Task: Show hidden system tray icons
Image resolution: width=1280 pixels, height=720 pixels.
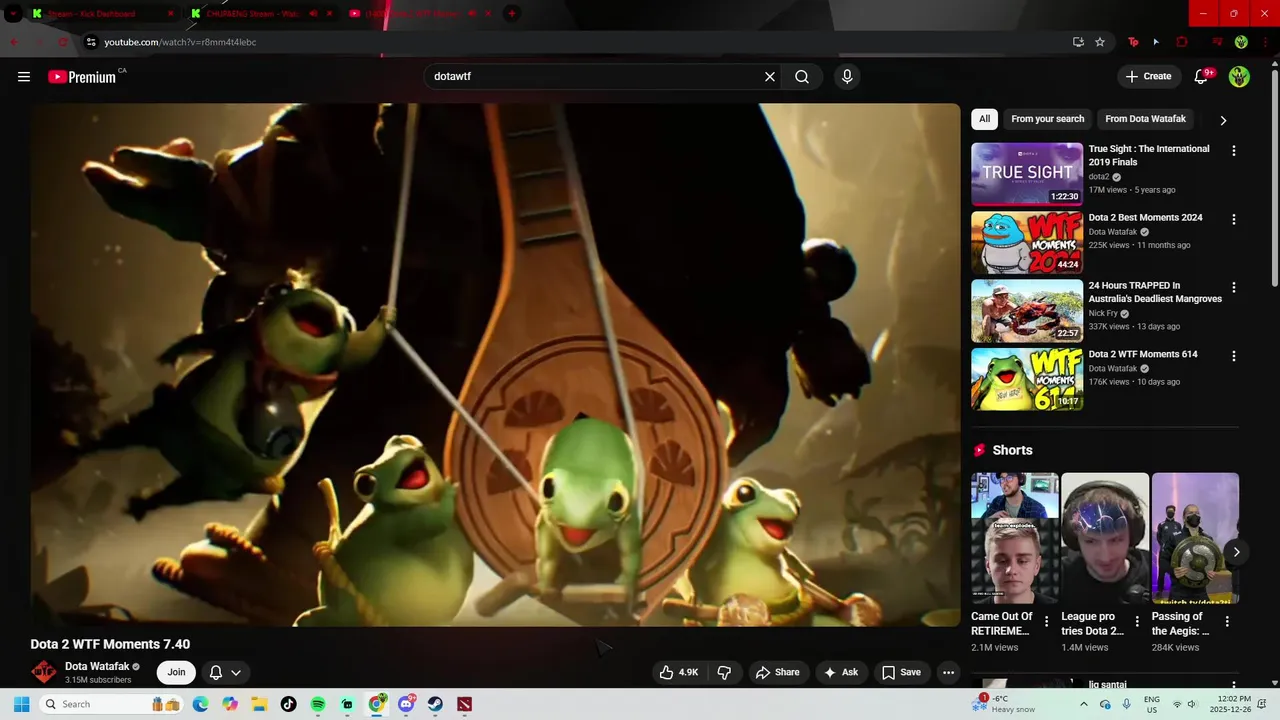Action: [x=1083, y=704]
